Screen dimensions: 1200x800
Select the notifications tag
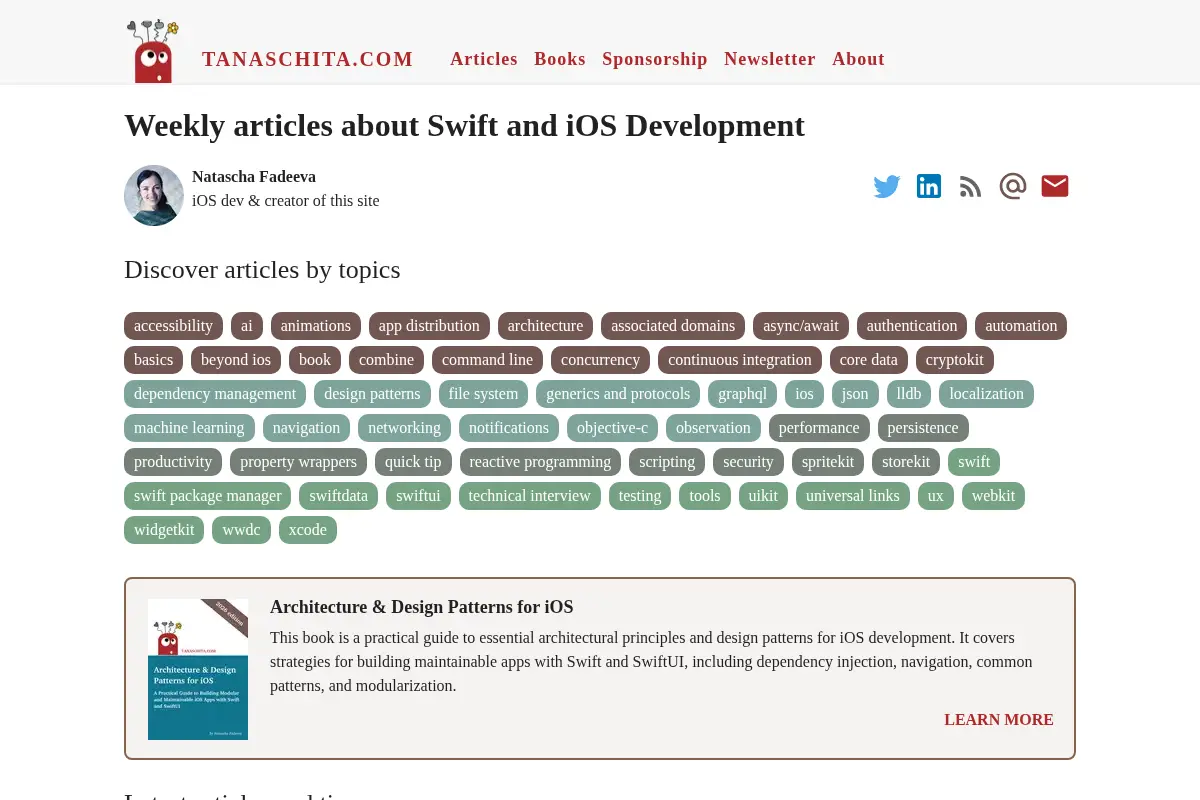[509, 428]
